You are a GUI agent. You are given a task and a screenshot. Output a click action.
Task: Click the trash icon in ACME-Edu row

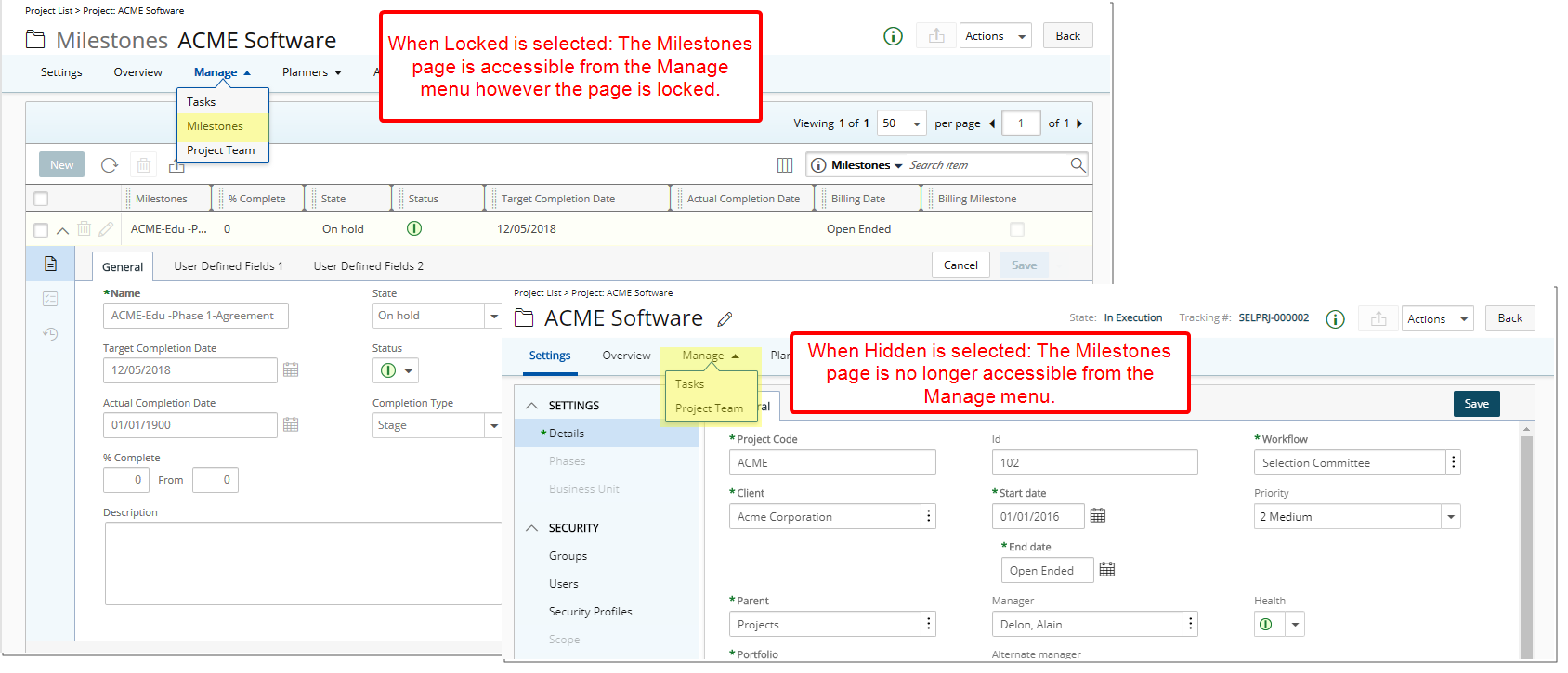[85, 228]
